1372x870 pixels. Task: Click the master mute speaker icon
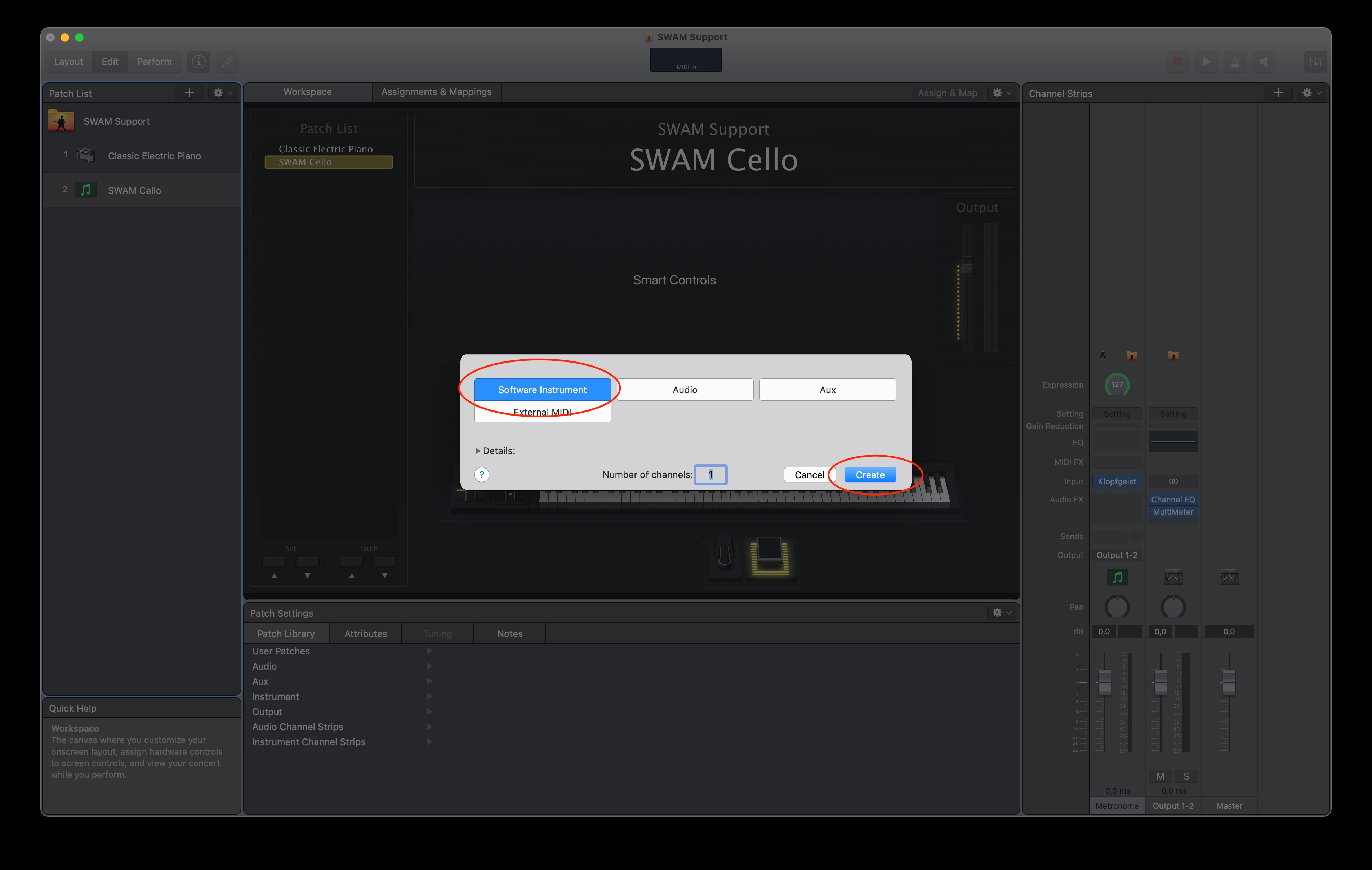(1263, 62)
